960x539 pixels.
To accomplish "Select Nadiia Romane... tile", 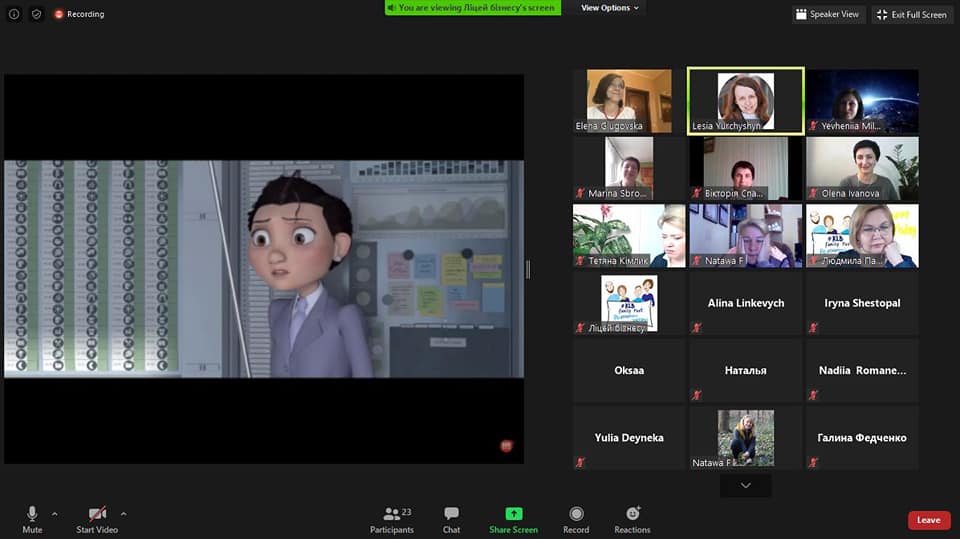I will click(862, 371).
